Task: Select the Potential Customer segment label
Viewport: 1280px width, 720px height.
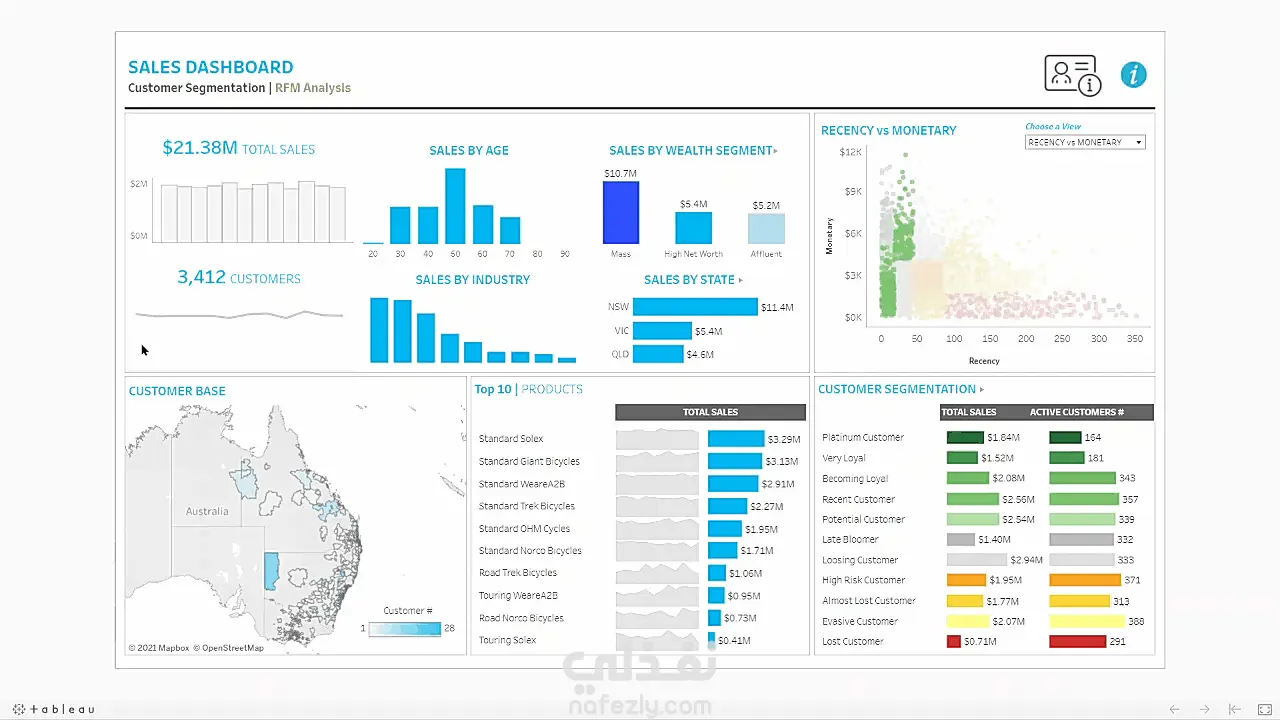Action: 863,519
